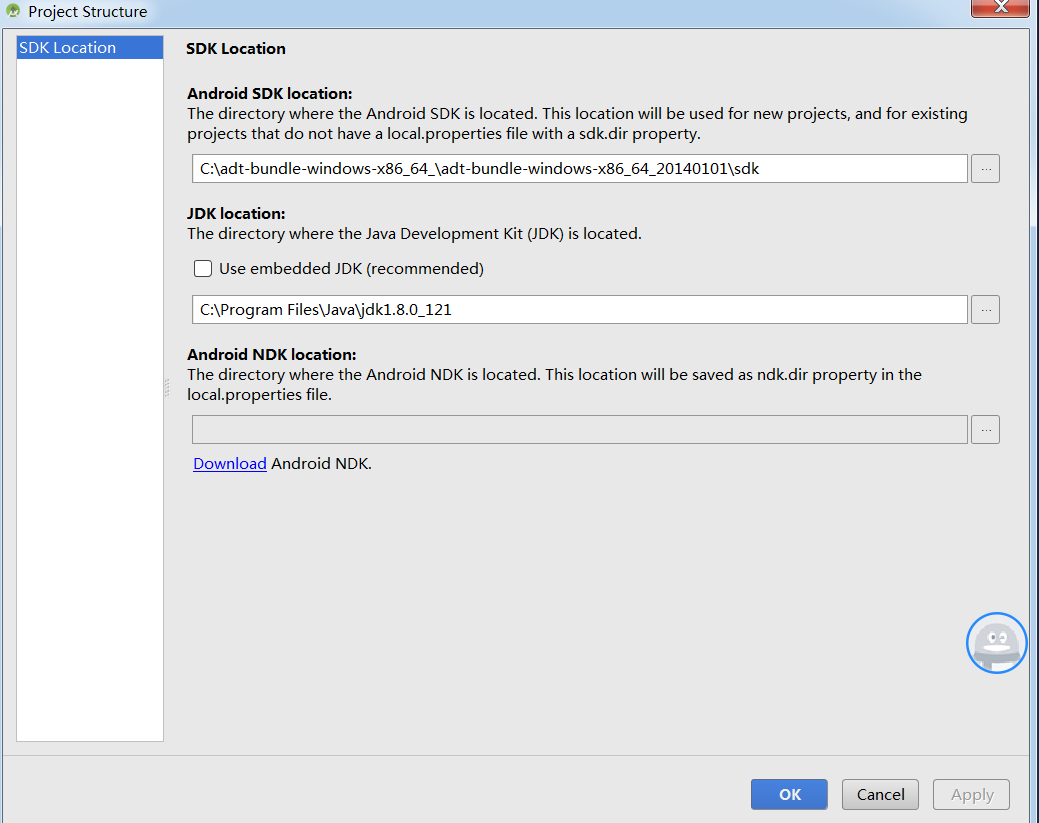Dismiss the dialog with the Cancel button
The width and height of the screenshot is (1039, 823).
pyautogui.click(x=880, y=795)
